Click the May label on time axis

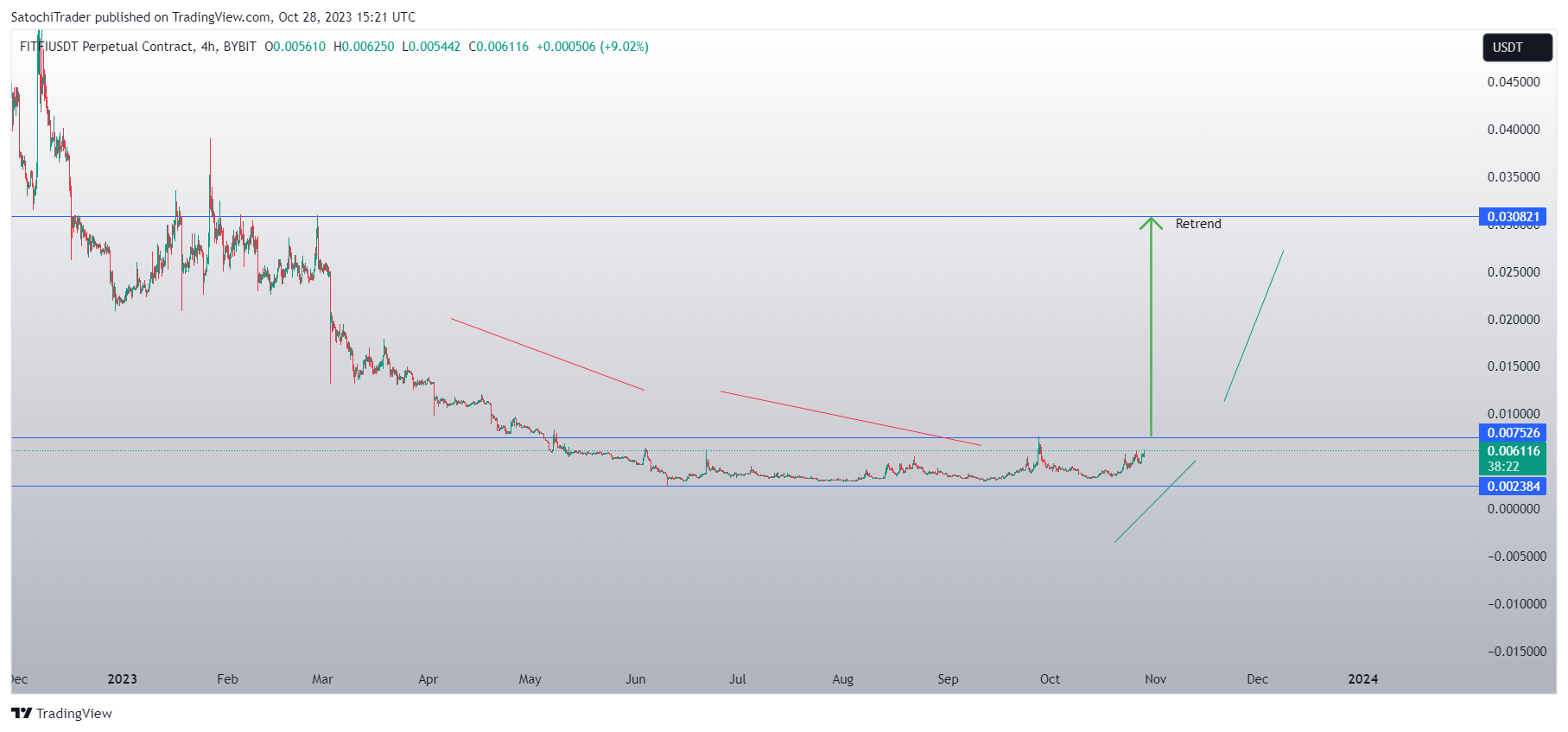click(x=530, y=679)
